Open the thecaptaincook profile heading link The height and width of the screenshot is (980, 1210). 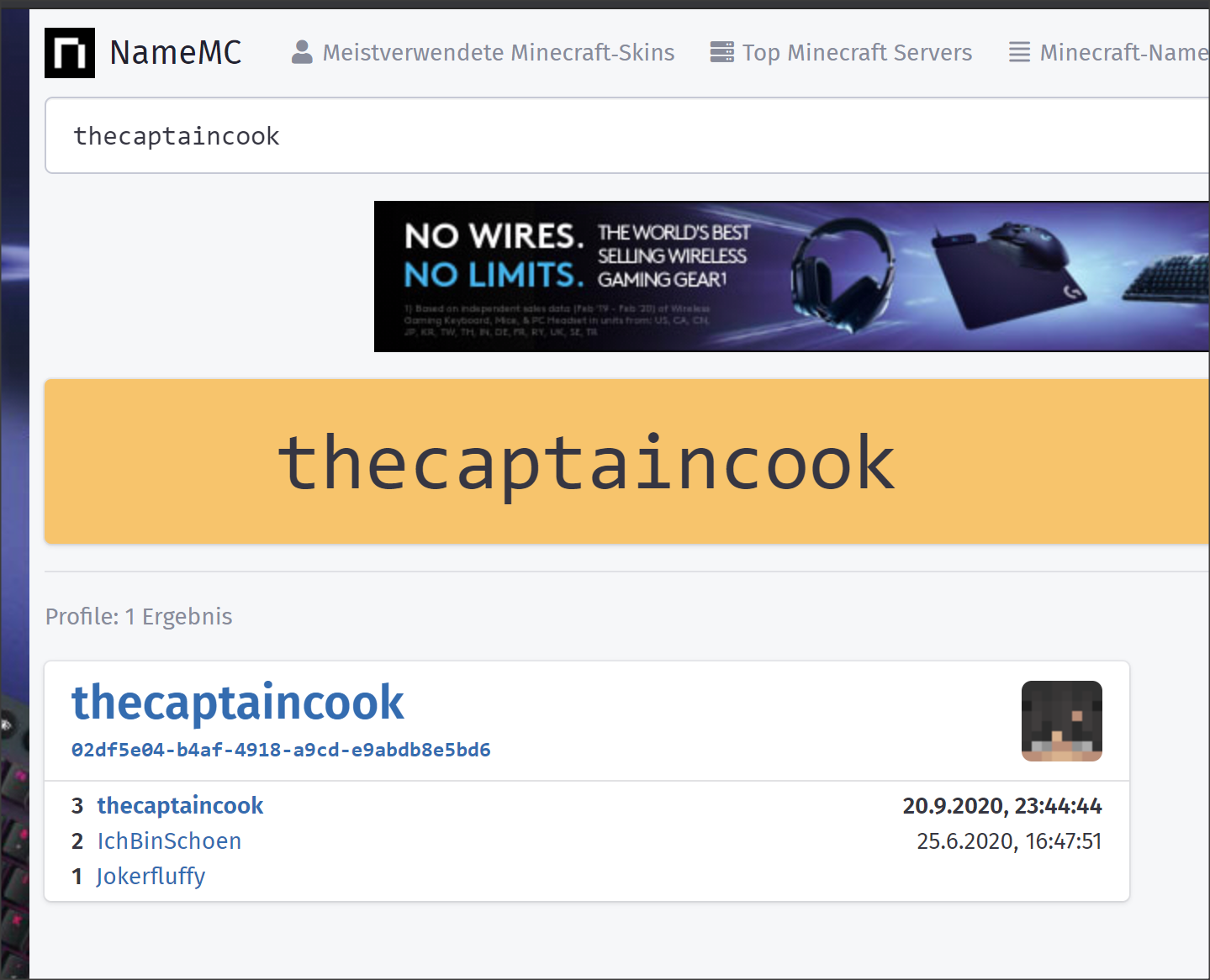pyautogui.click(x=238, y=702)
